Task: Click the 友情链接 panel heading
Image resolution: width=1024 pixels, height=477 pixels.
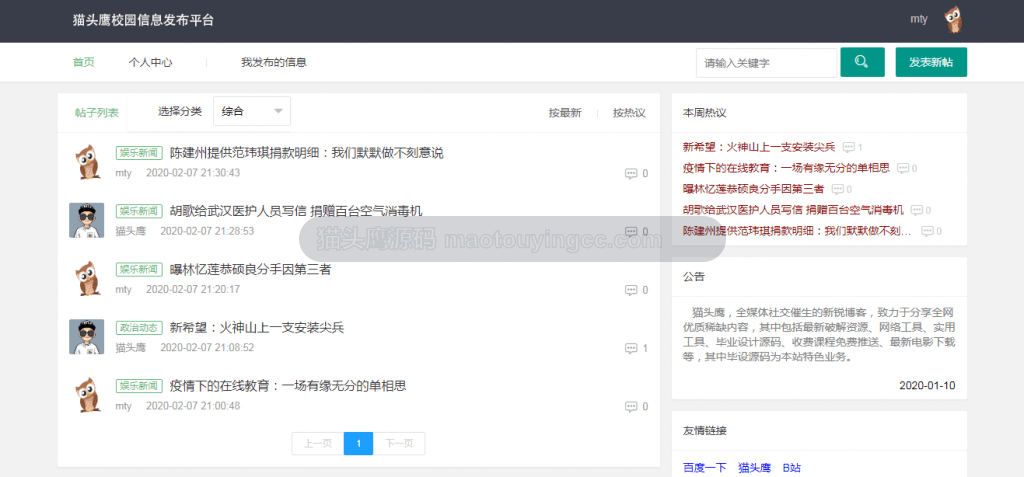Action: 705,431
